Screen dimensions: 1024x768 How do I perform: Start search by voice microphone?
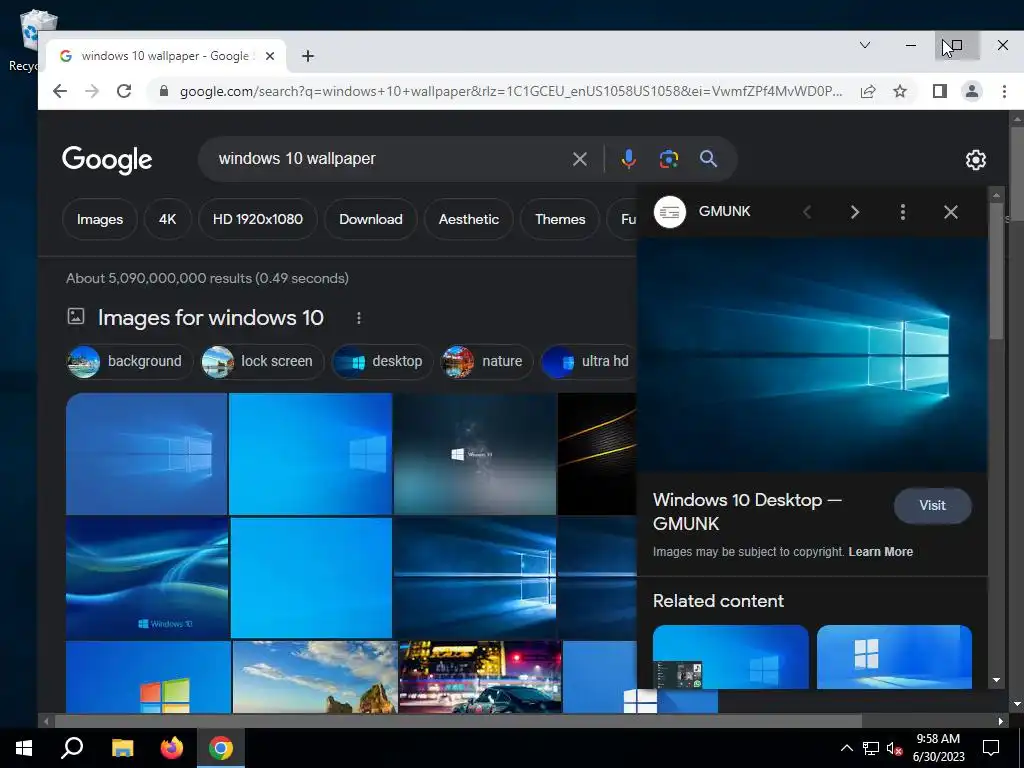click(628, 159)
